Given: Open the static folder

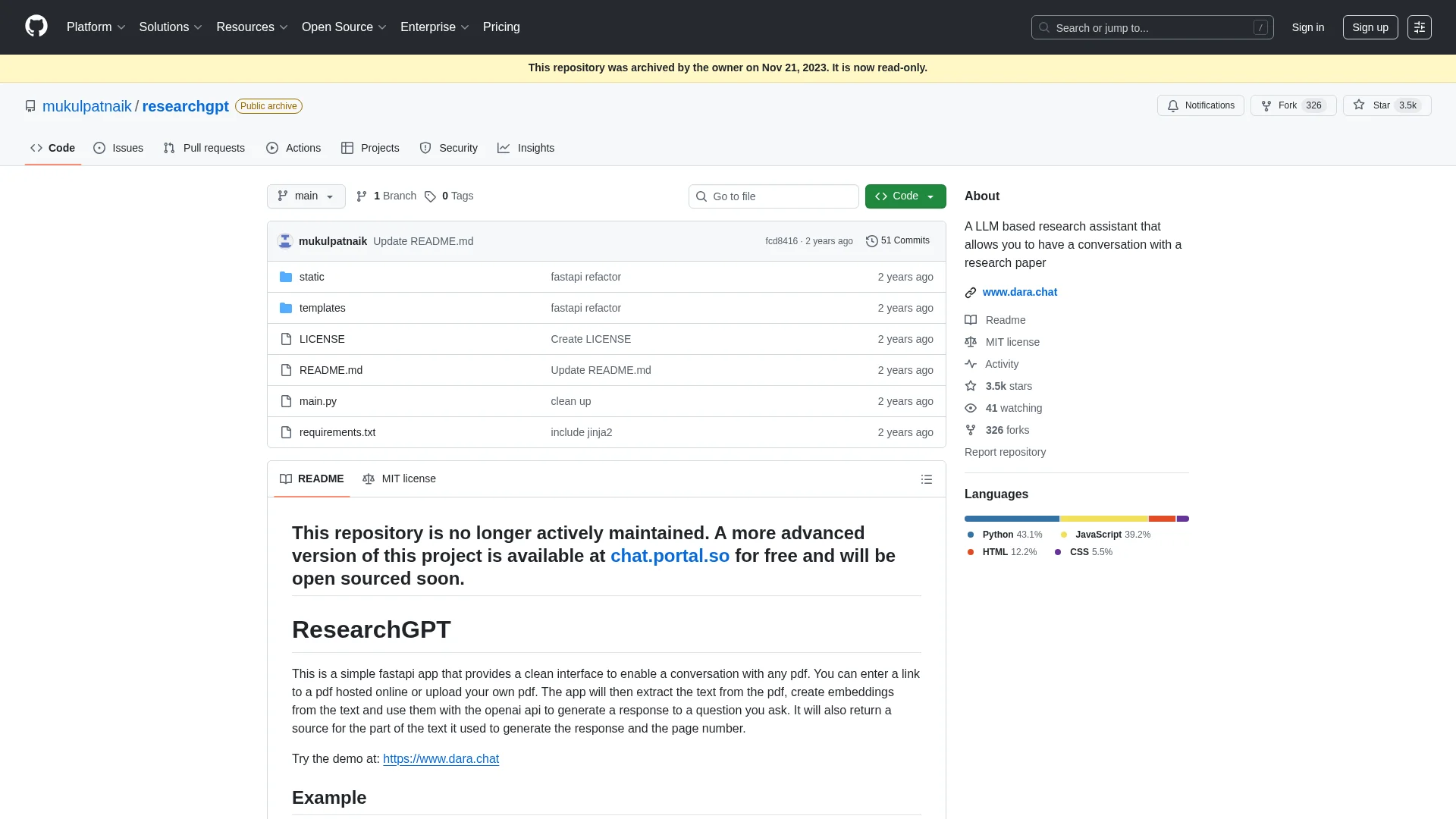Looking at the screenshot, I should coord(311,277).
